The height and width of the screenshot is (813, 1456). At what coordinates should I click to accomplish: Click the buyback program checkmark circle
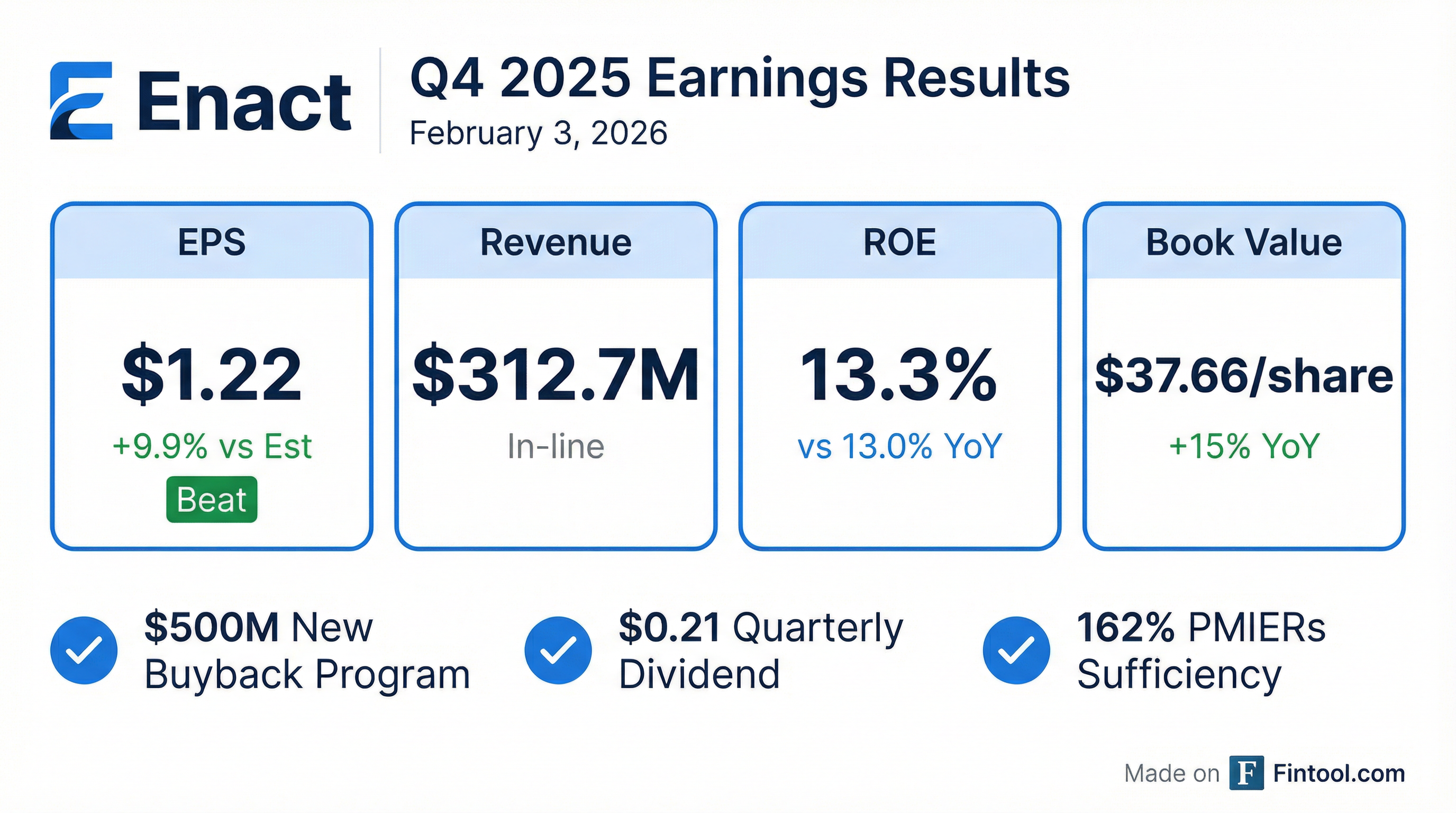(84, 650)
